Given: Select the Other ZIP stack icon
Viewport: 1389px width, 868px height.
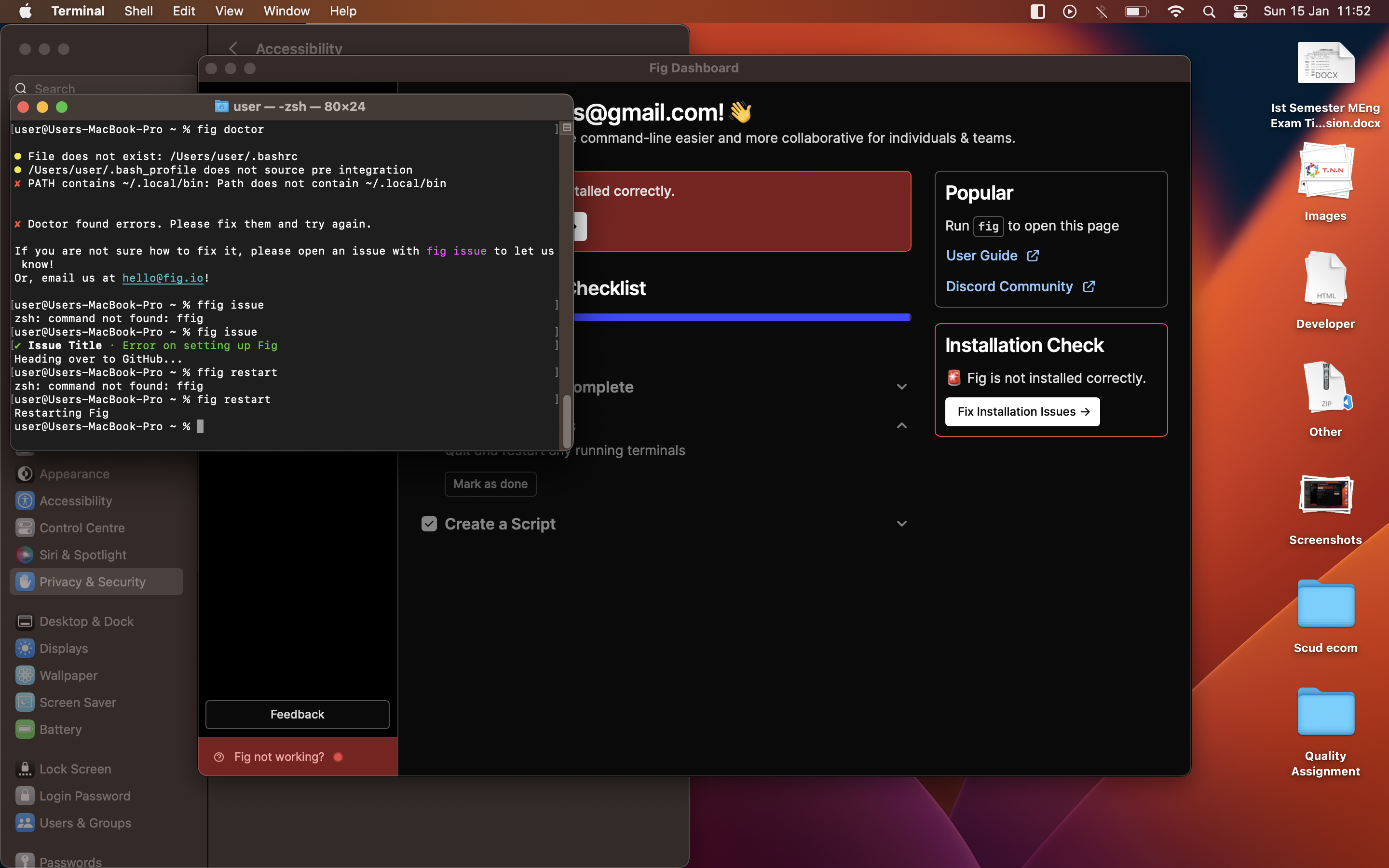Looking at the screenshot, I should [x=1327, y=386].
